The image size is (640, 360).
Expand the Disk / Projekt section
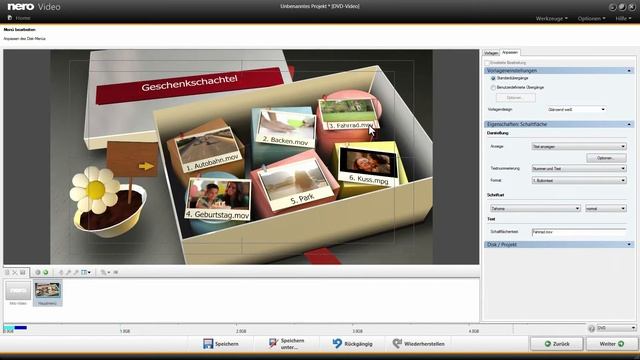[629, 244]
